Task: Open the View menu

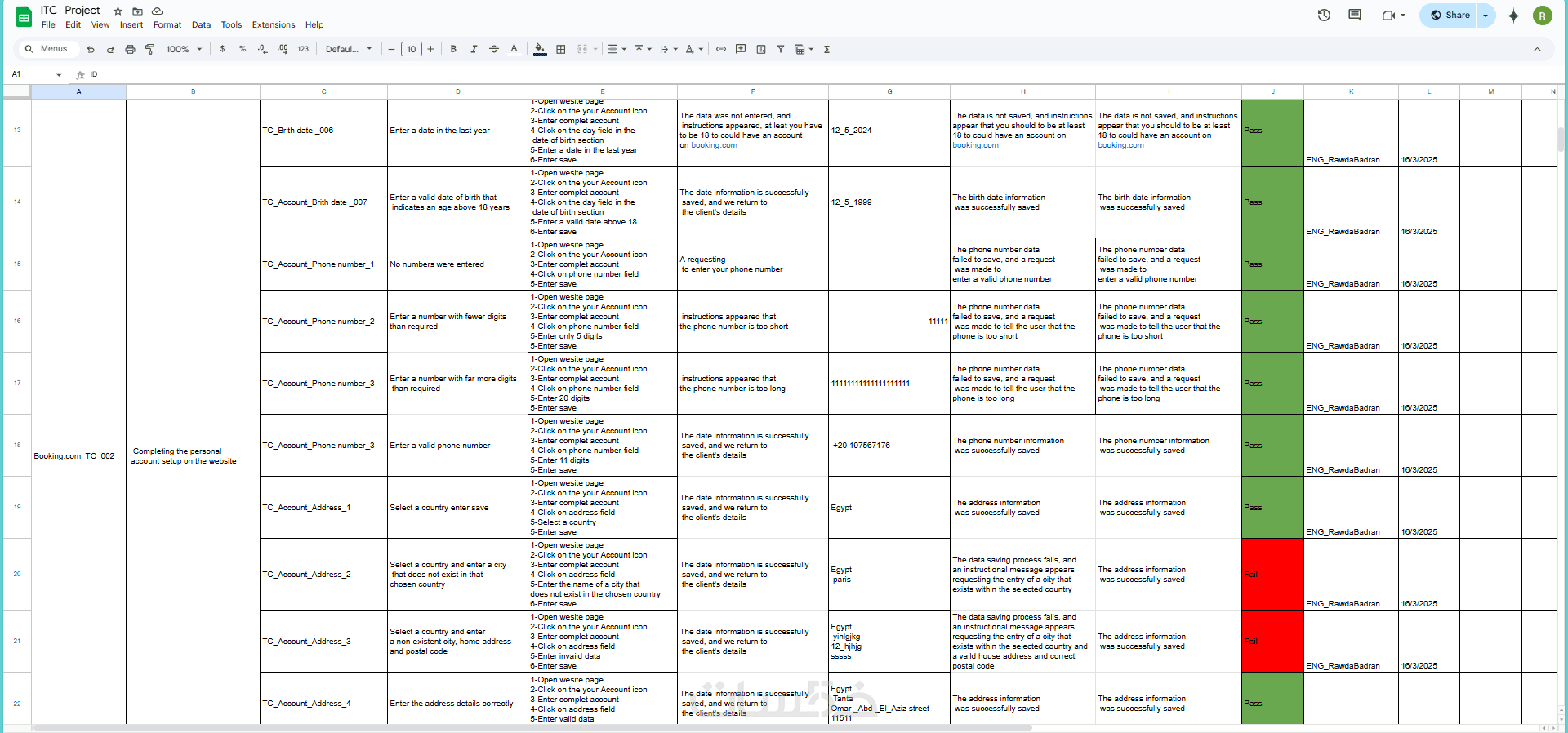Action: pos(100,25)
